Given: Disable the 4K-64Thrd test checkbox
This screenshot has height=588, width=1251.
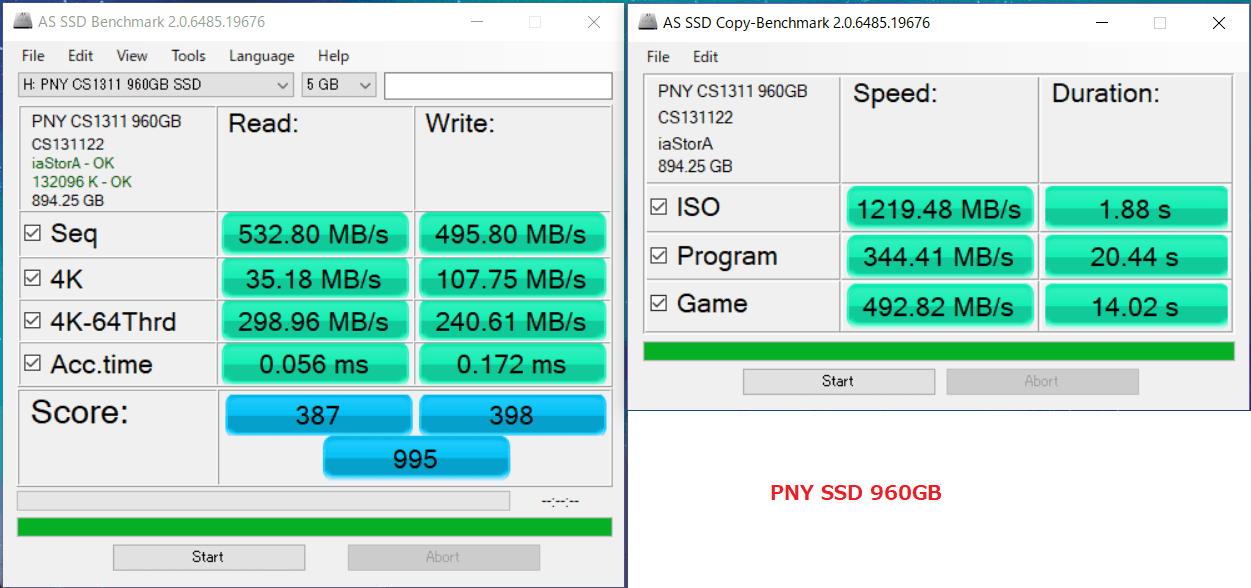Looking at the screenshot, I should pos(33,321).
